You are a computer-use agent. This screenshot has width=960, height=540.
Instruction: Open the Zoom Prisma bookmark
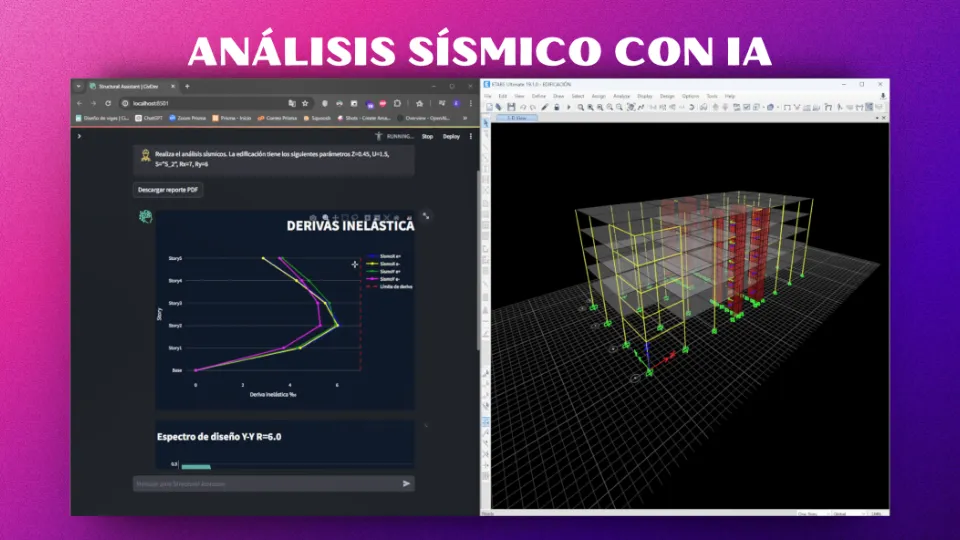click(x=187, y=118)
